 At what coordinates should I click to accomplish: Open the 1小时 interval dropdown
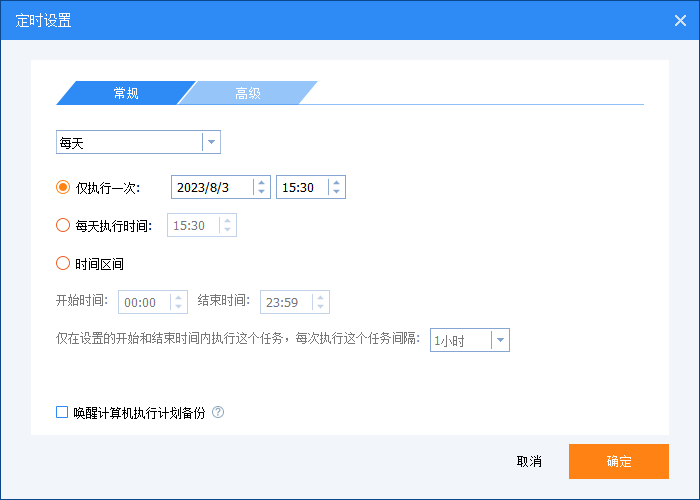(x=470, y=340)
